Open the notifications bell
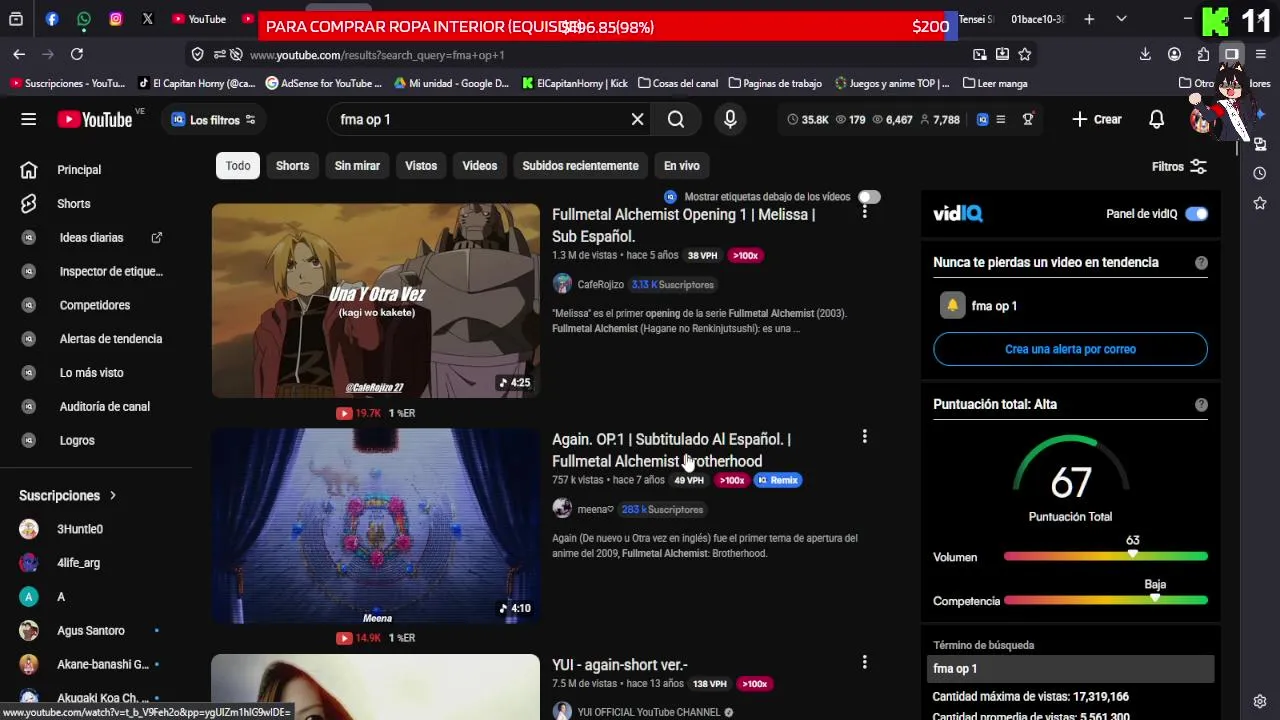Viewport: 1280px width, 720px height. (1156, 119)
